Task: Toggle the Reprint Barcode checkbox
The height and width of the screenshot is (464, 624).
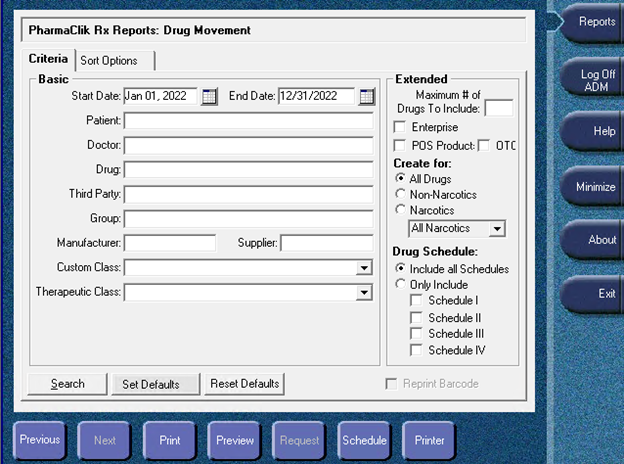Action: tap(392, 384)
